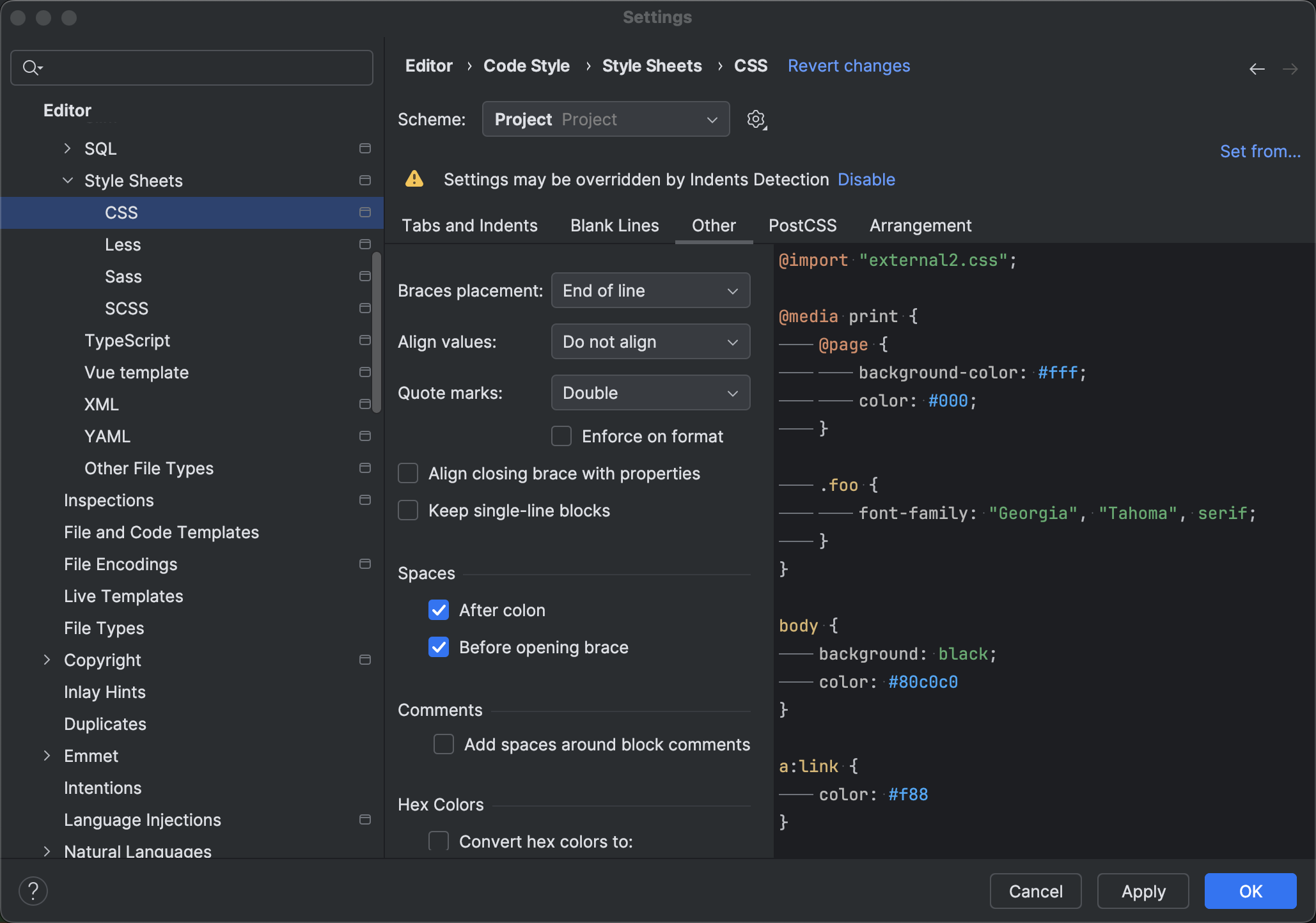Click Disable indents detection link
Viewport: 1316px width, 923px height.
[866, 180]
